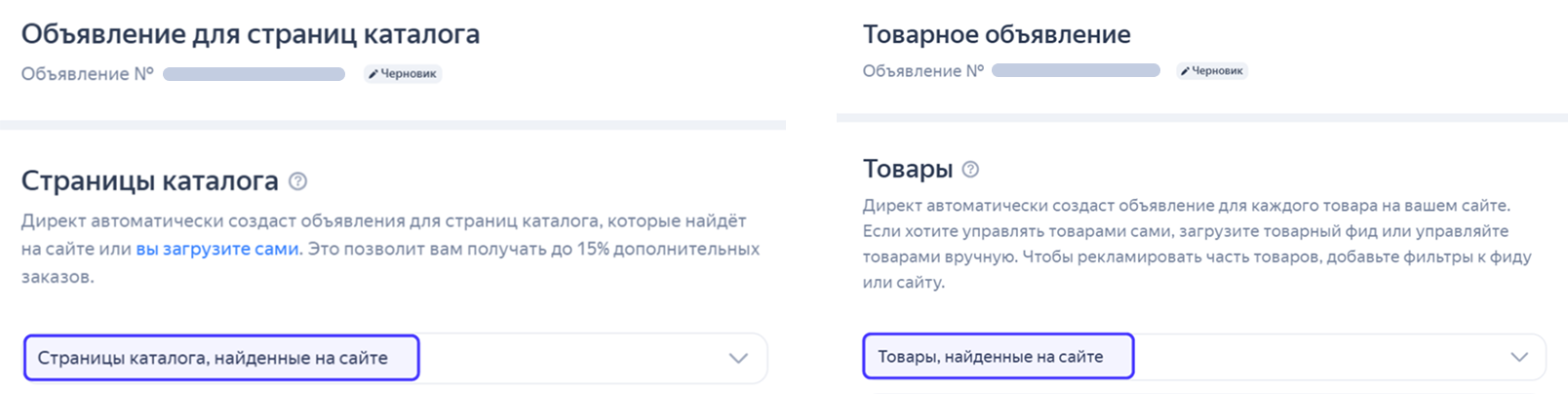Expand chevron of the Товары source dropdown
The height and width of the screenshot is (394, 1568).
click(1519, 357)
